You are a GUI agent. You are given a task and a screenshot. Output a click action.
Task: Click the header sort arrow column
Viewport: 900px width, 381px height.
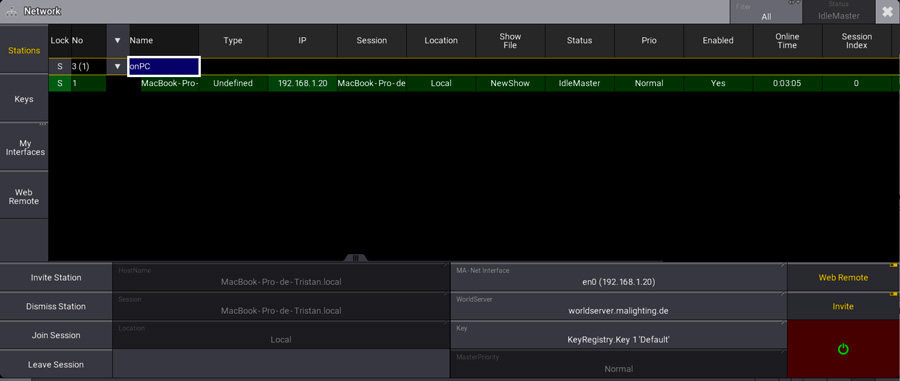[x=118, y=41]
